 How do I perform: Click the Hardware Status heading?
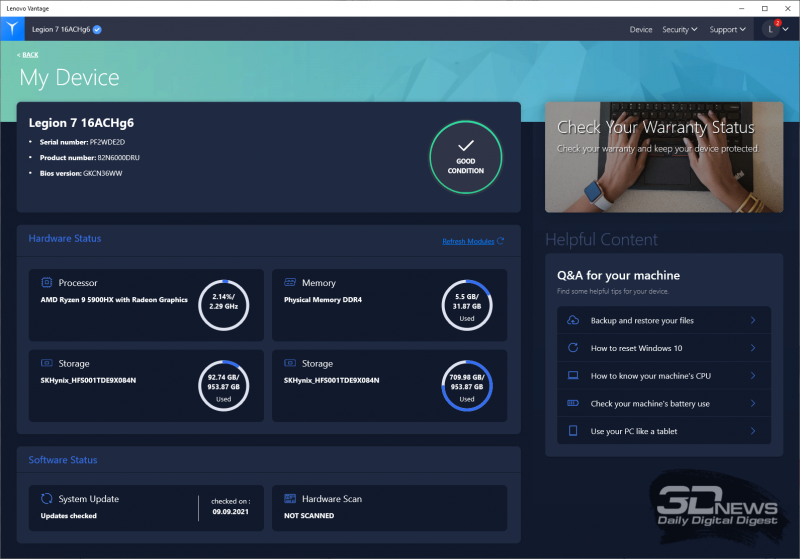pos(65,238)
